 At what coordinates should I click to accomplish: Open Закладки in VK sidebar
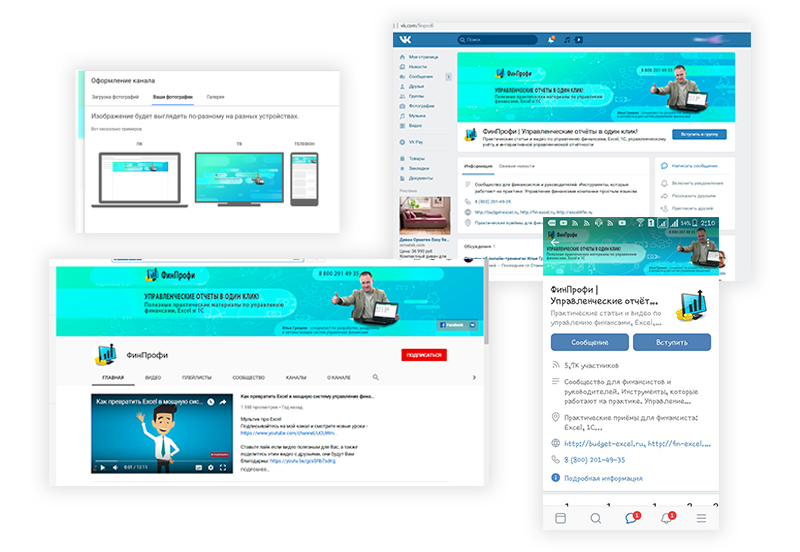(414, 168)
